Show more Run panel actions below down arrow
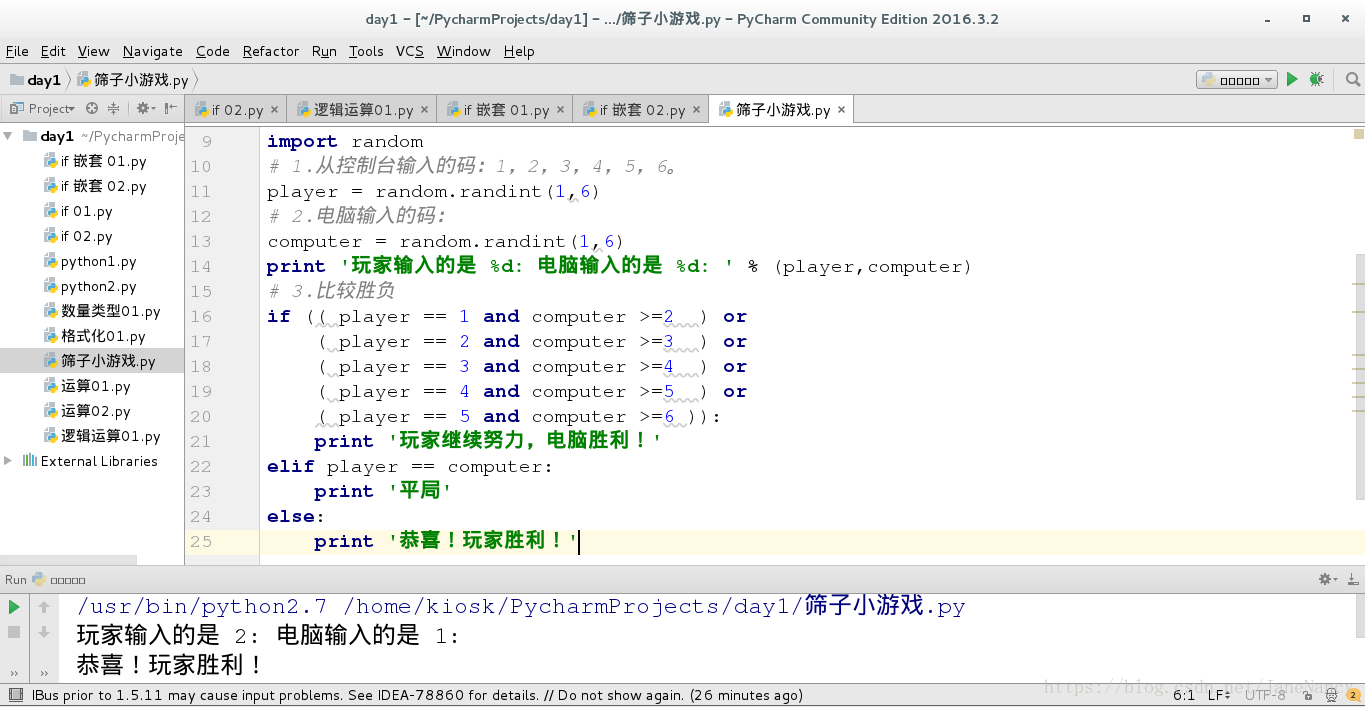The image size is (1365, 707). (x=44, y=673)
